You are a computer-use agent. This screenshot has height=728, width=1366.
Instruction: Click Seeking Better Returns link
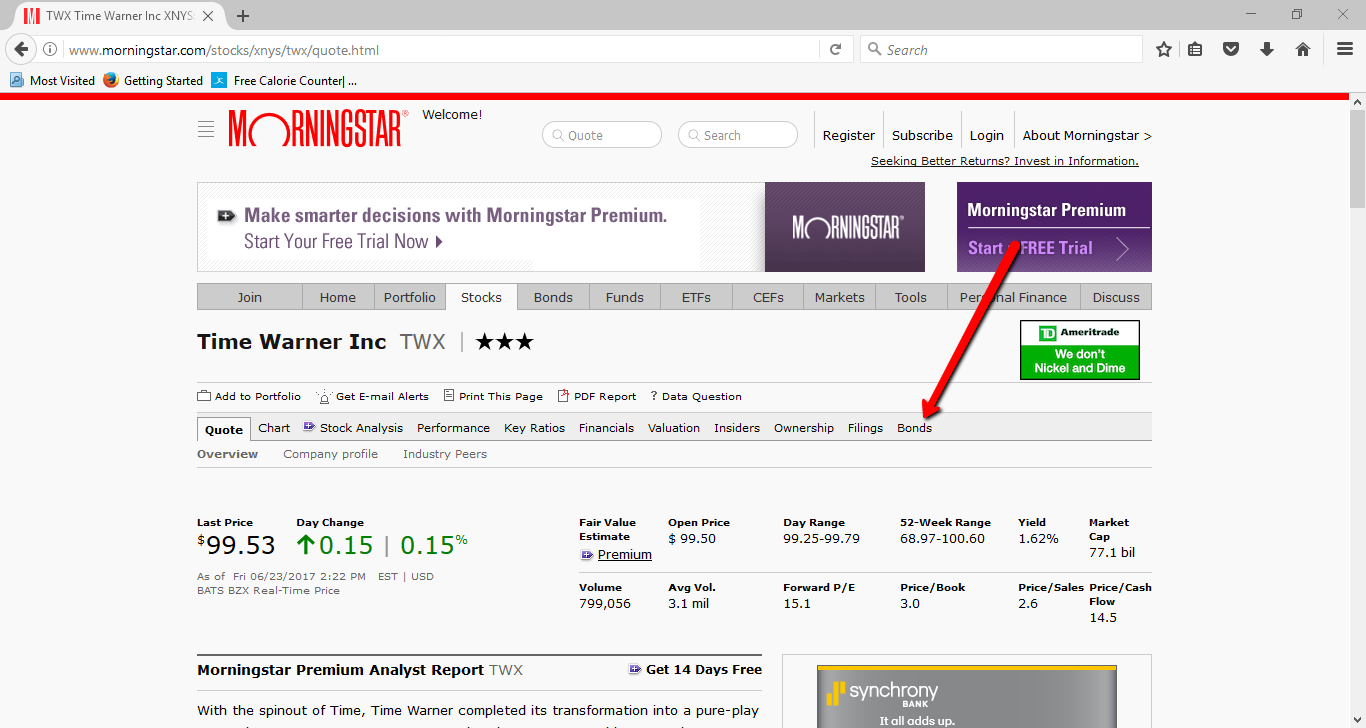click(x=1005, y=161)
